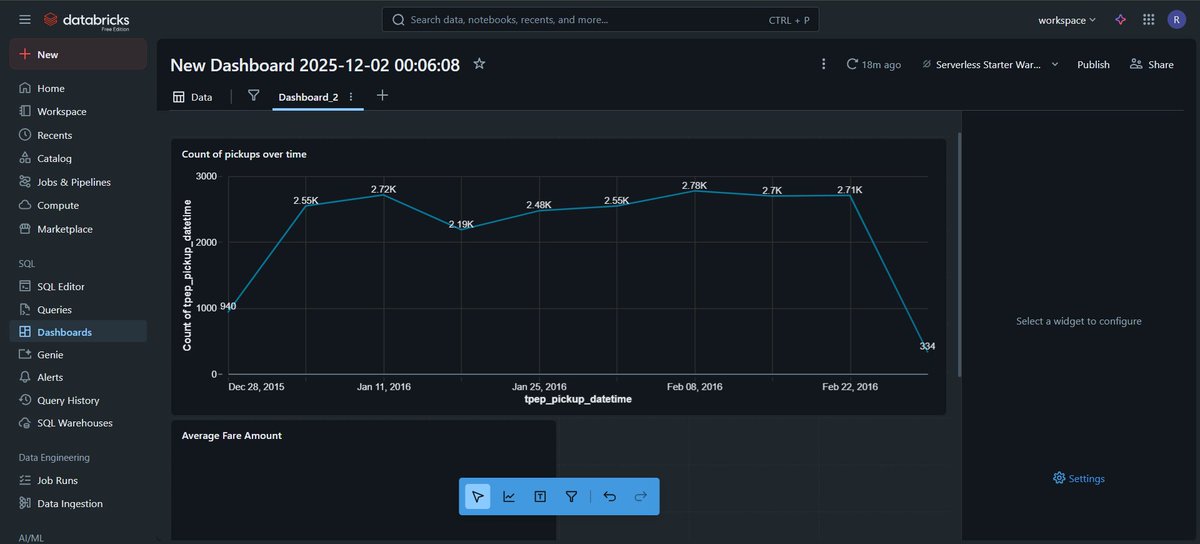Undo the last action
1200x544 pixels.
[610, 496]
